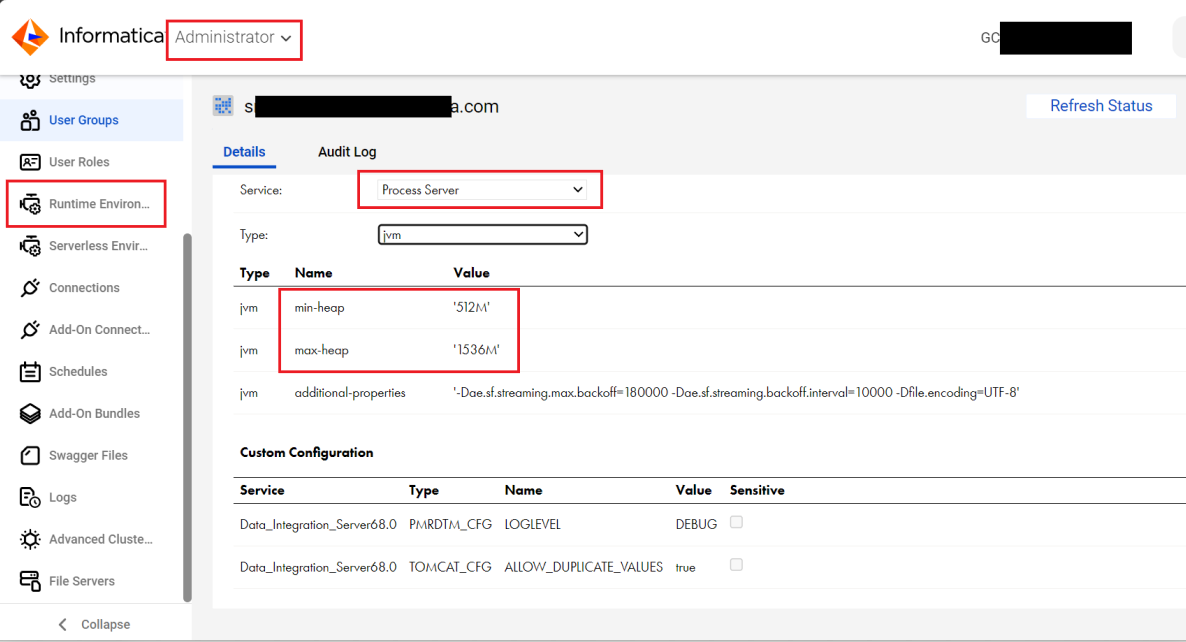The width and height of the screenshot is (1186, 642).
Task: Click the Runtime Environments icon
Action: tap(30, 204)
